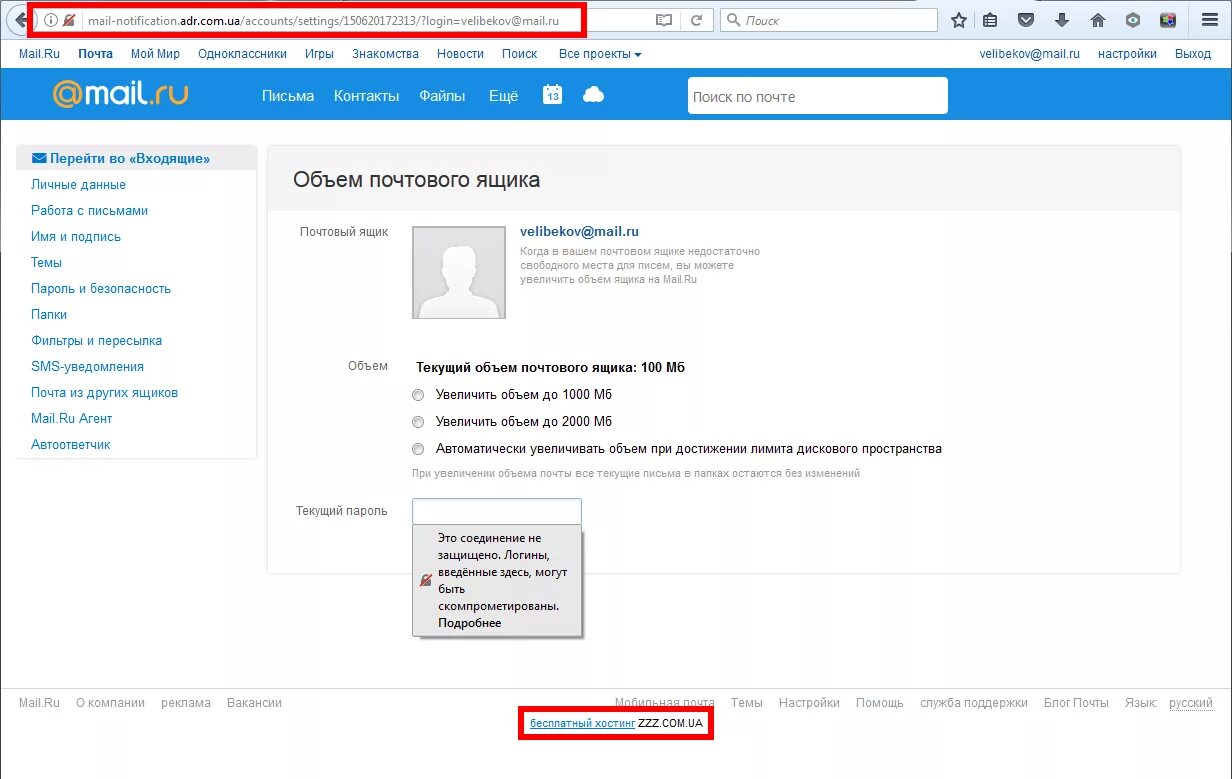Bookmark this page with star icon
The height and width of the screenshot is (779, 1232).
(x=959, y=20)
